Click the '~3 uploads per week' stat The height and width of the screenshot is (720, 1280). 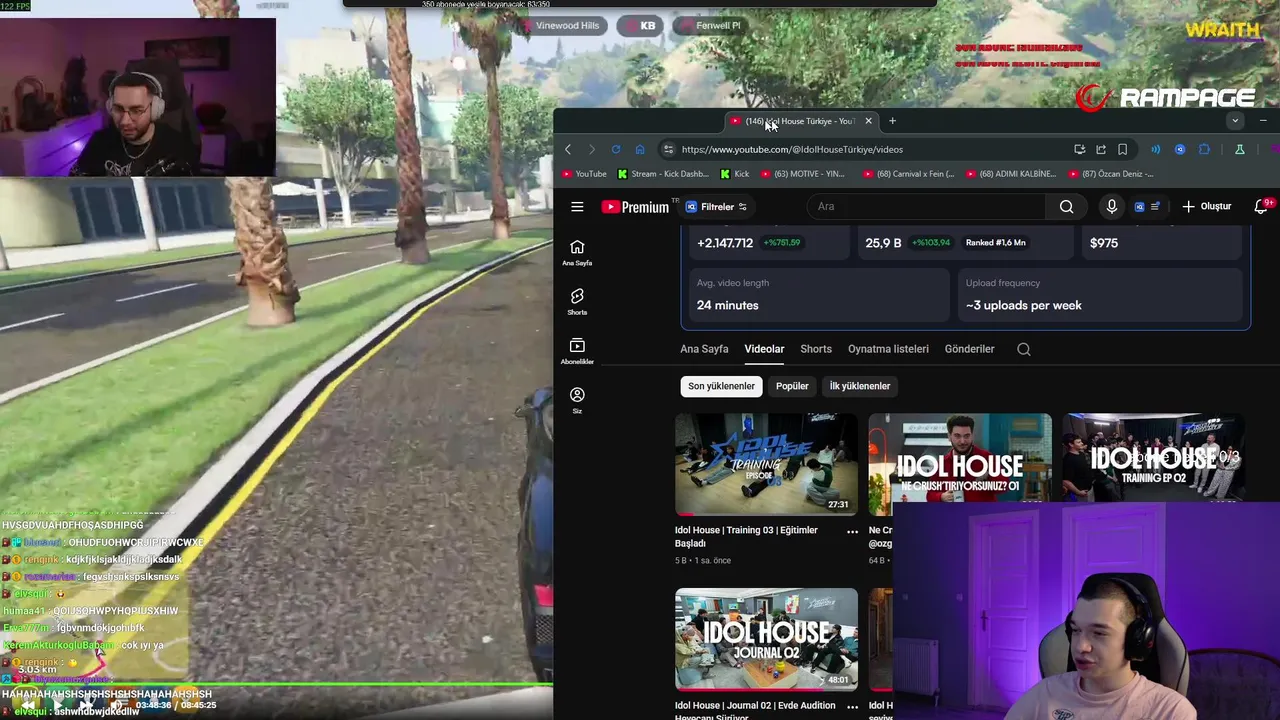point(1023,305)
